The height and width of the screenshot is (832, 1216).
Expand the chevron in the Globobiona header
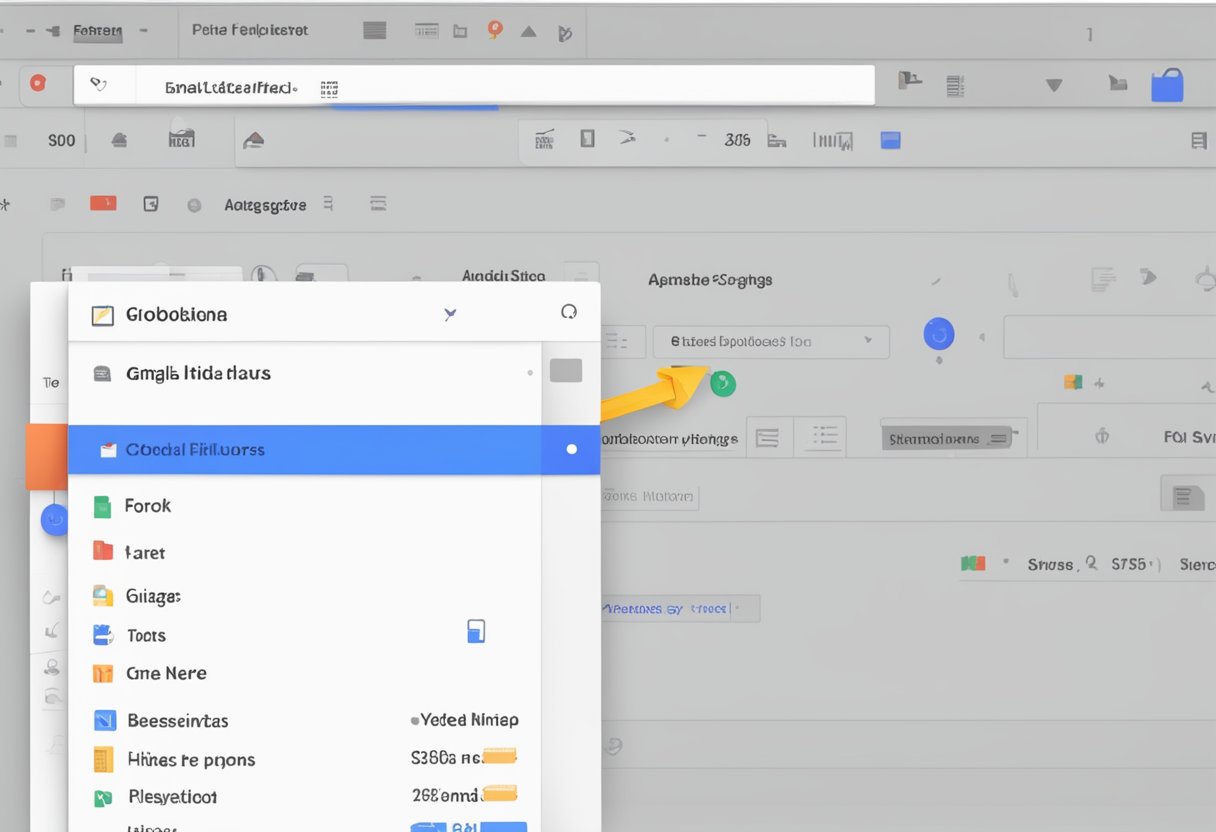450,314
